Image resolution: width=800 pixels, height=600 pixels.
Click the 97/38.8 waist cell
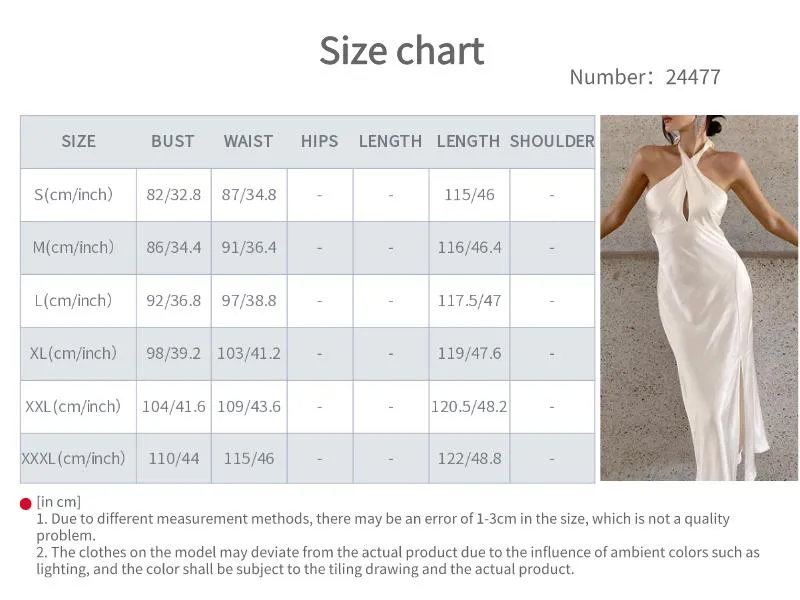pyautogui.click(x=249, y=301)
